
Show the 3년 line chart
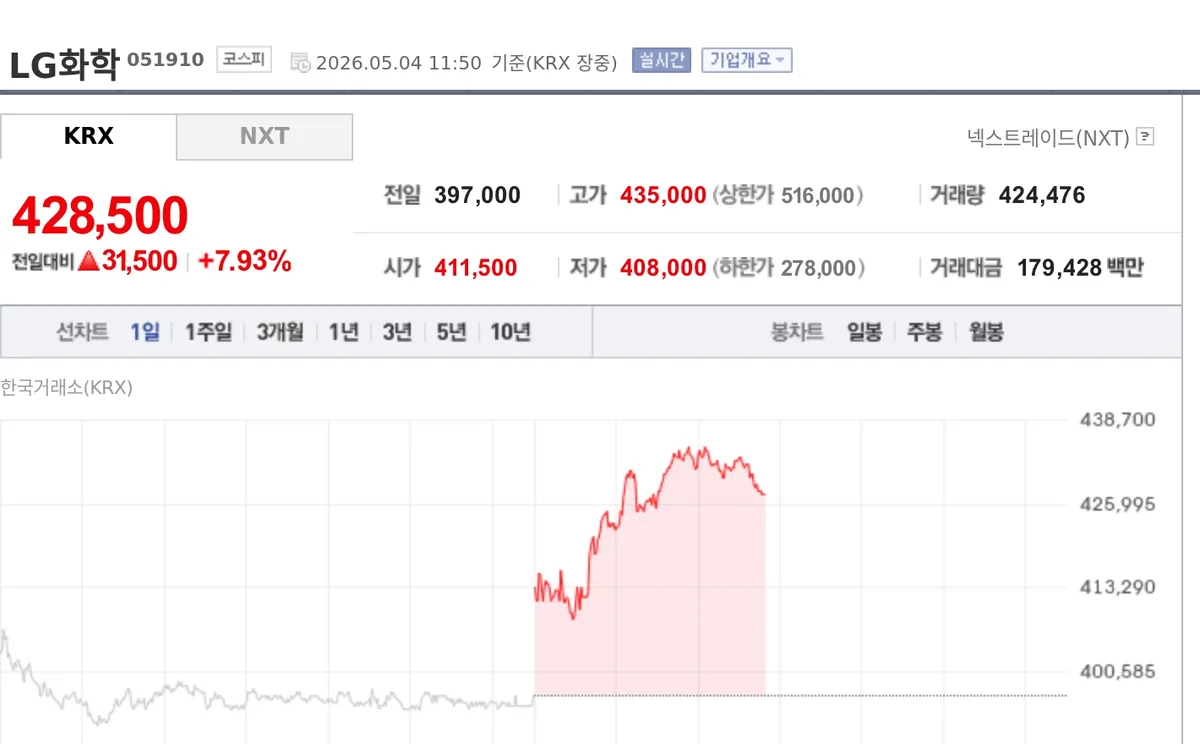pyautogui.click(x=397, y=332)
